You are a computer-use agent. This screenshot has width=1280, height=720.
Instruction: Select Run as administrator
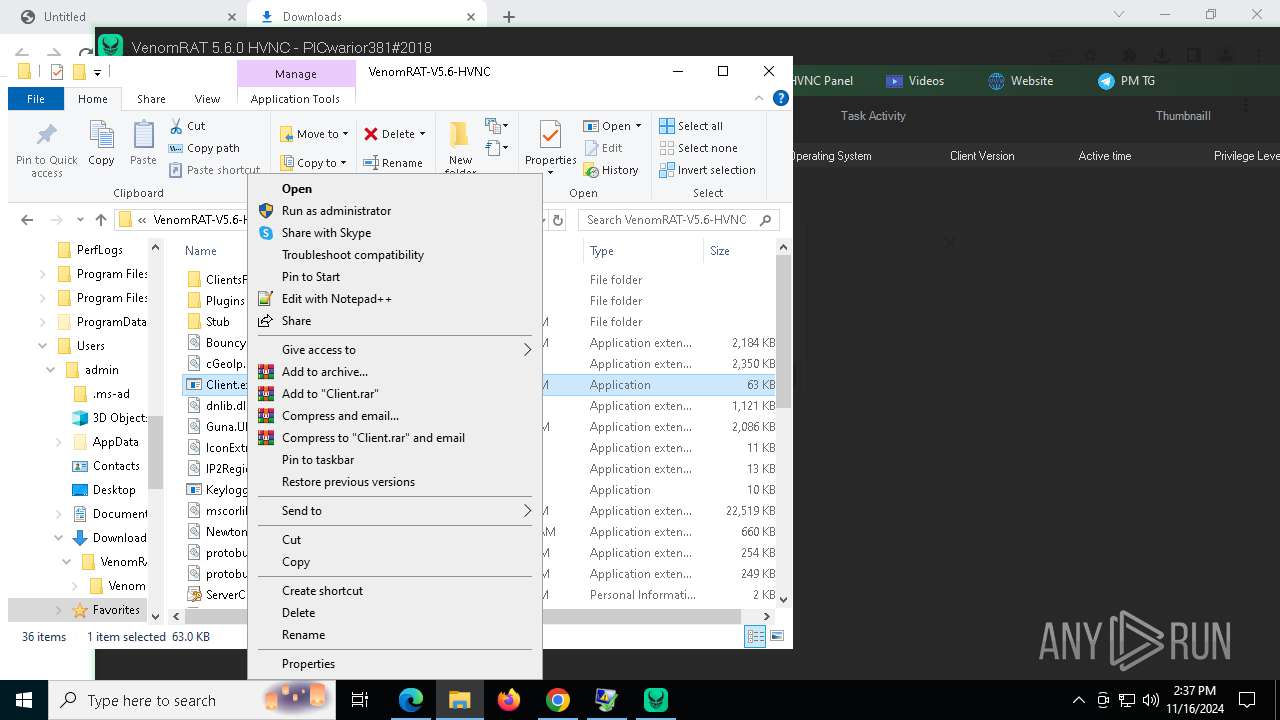click(395, 211)
